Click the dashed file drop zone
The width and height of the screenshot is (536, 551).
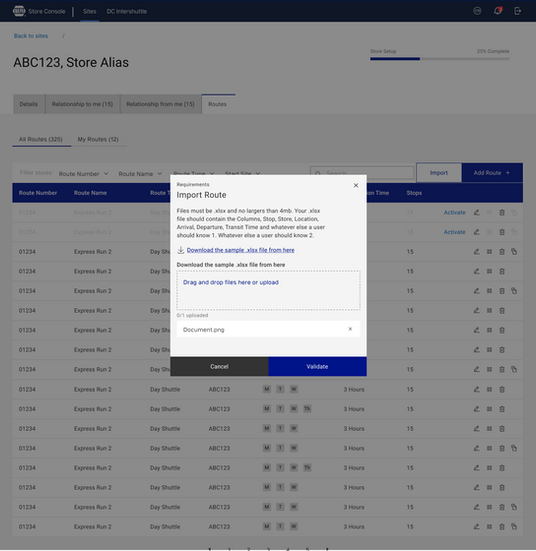click(x=269, y=290)
